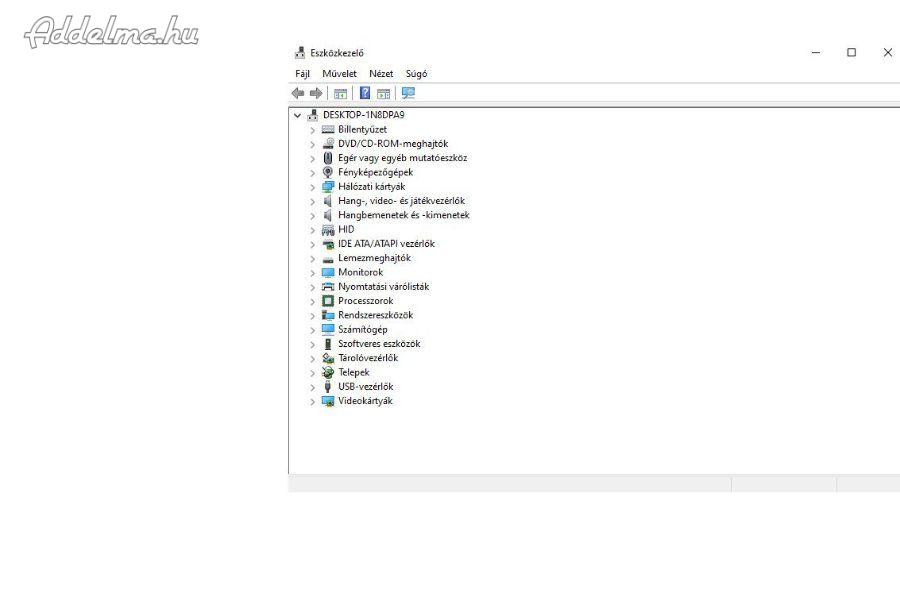The image size is (900, 597).
Task: Click the Processzorok chip icon
Action: pyautogui.click(x=328, y=301)
